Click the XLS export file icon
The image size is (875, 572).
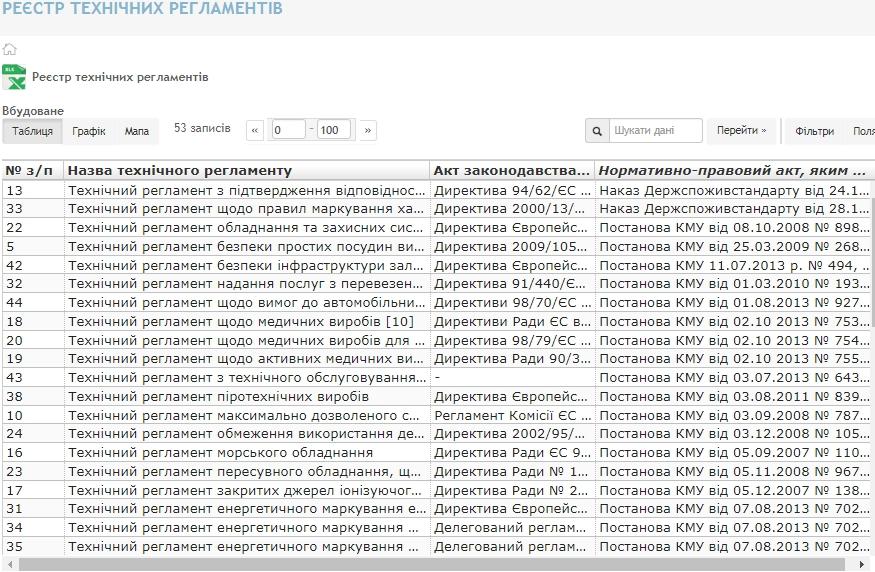pyautogui.click(x=14, y=77)
